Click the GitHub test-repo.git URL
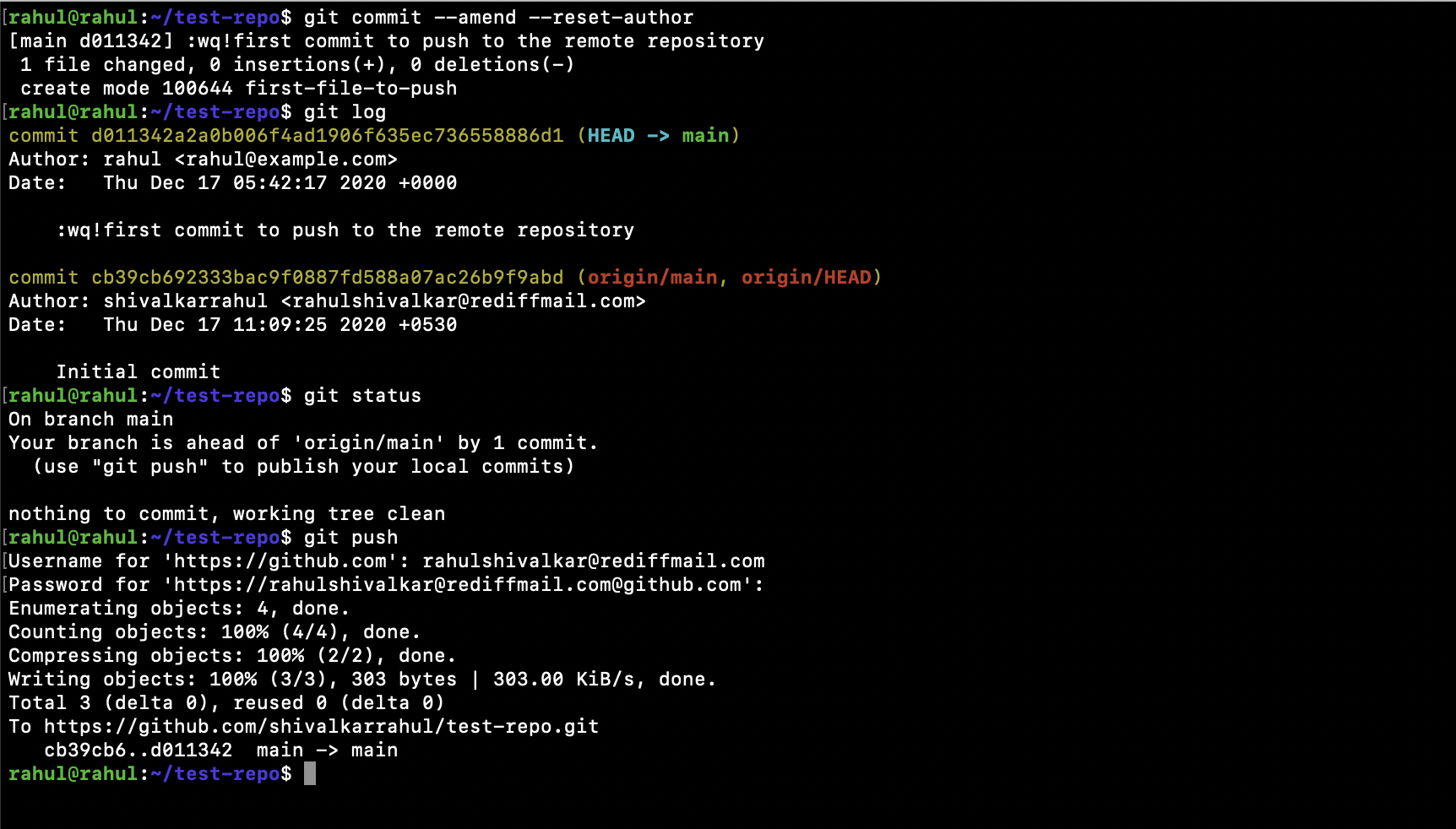1456x829 pixels. pos(322,726)
